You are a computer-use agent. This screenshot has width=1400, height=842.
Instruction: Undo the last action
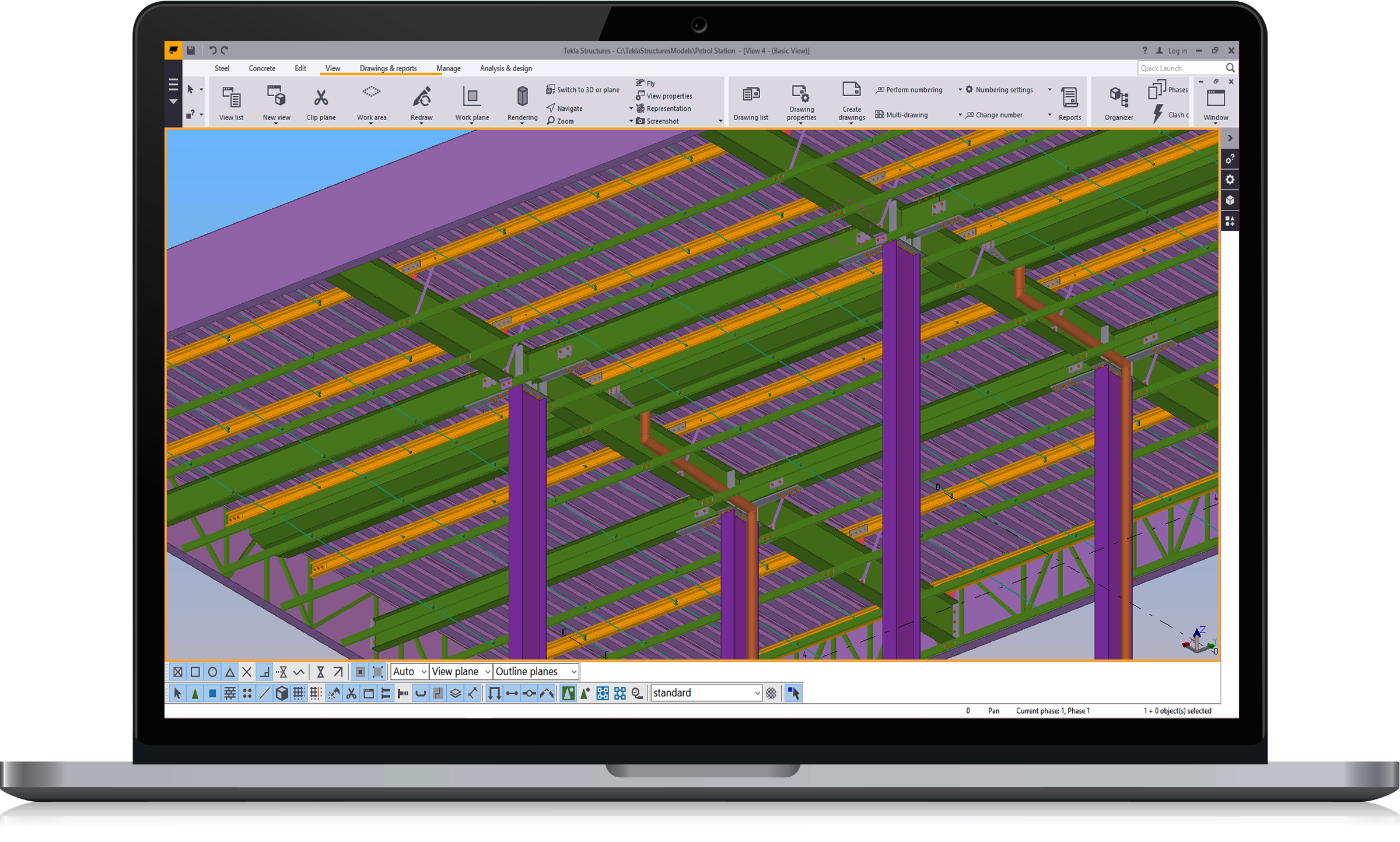(x=212, y=50)
